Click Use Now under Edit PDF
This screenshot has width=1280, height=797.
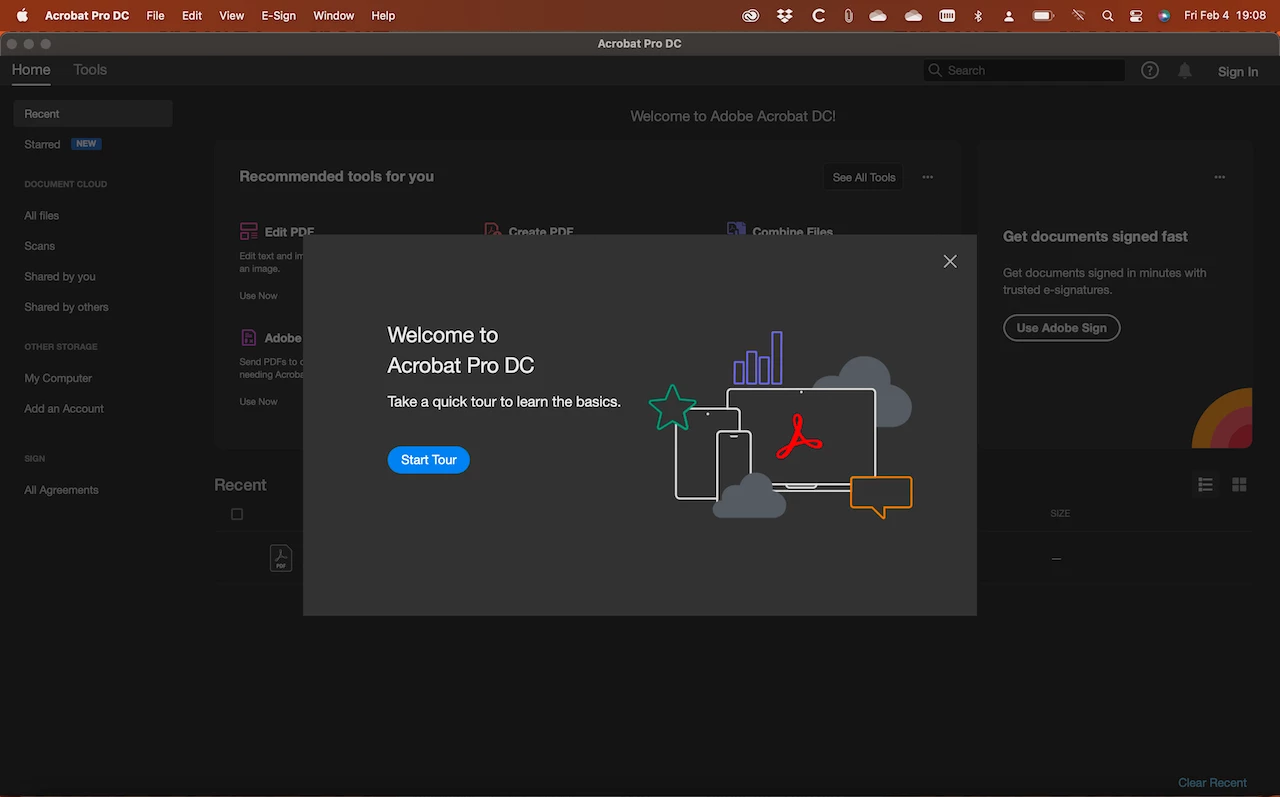258,296
